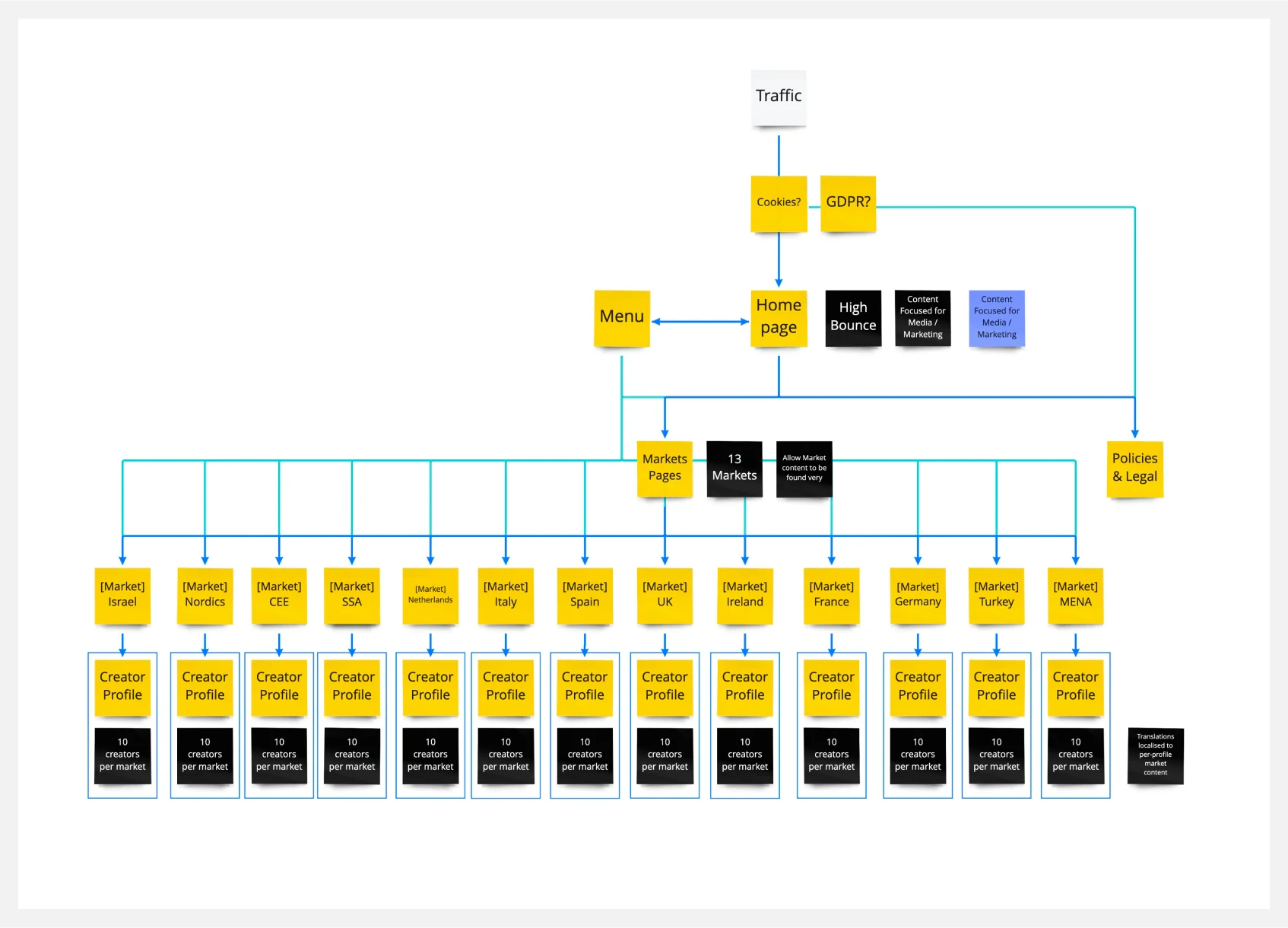Select 10 creators per market note in Nordics column
Screen dimensions: 1288x928
(x=205, y=756)
